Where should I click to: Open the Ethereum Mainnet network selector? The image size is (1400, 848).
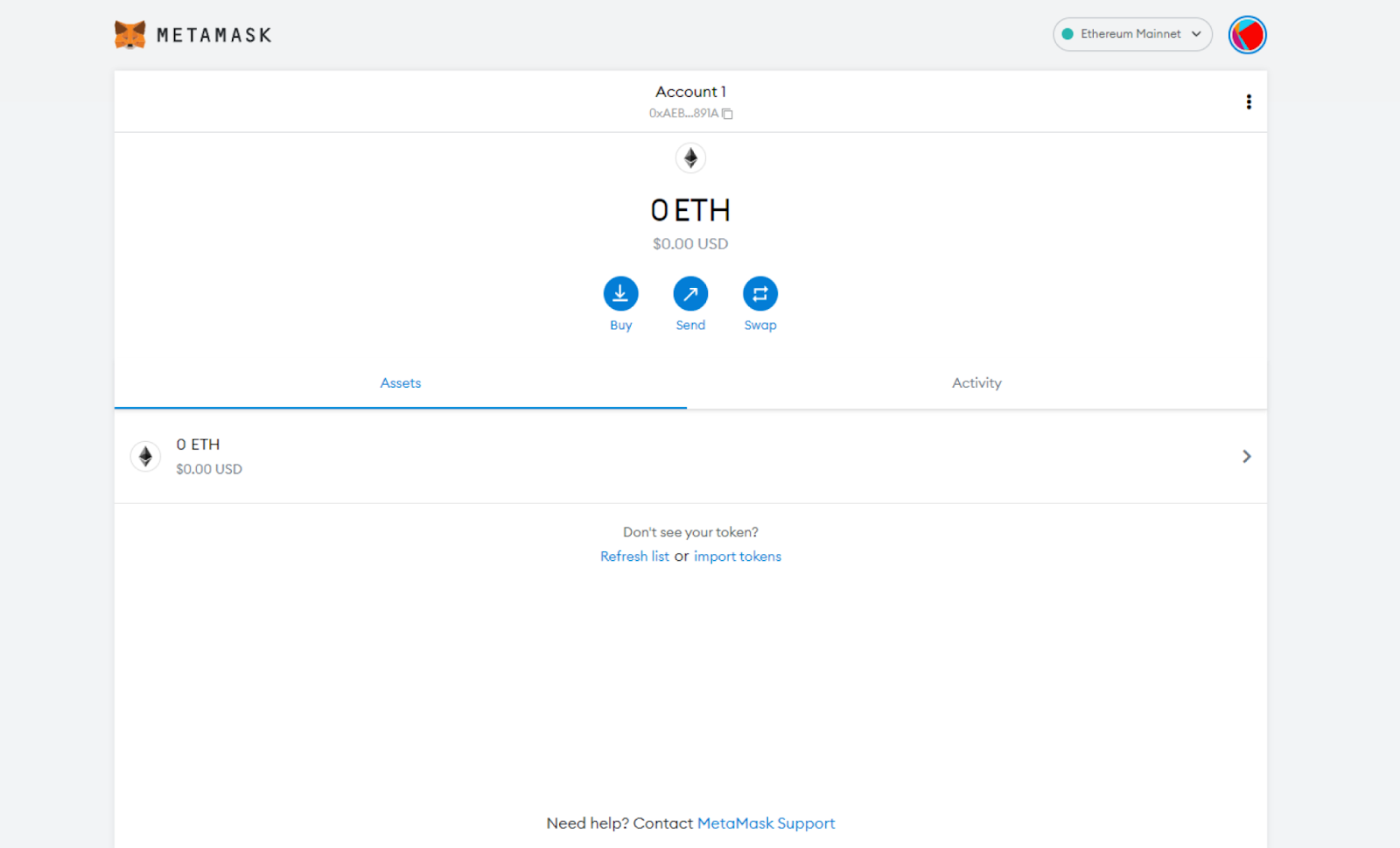click(1131, 34)
